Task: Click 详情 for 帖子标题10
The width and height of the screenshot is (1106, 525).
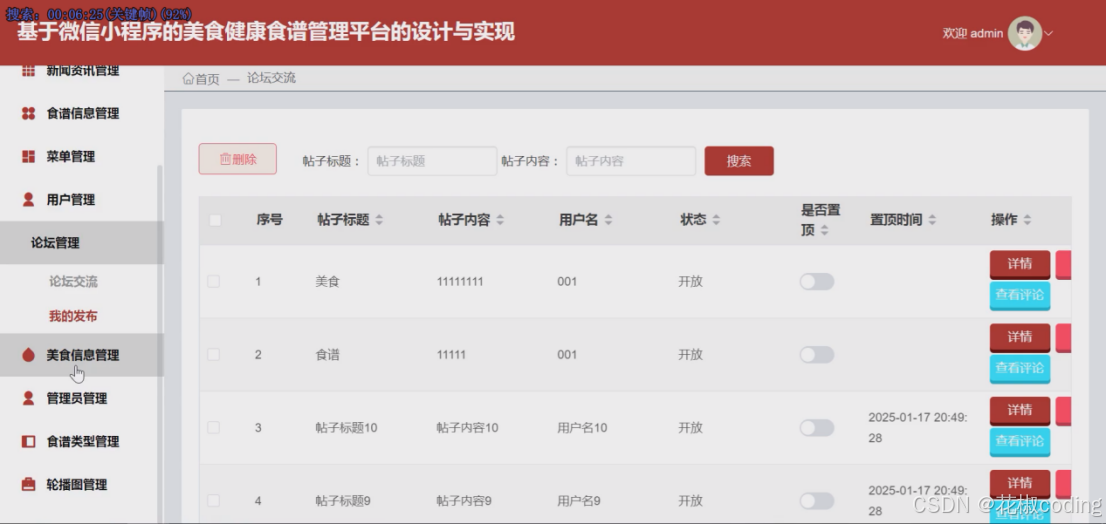Action: [1020, 410]
